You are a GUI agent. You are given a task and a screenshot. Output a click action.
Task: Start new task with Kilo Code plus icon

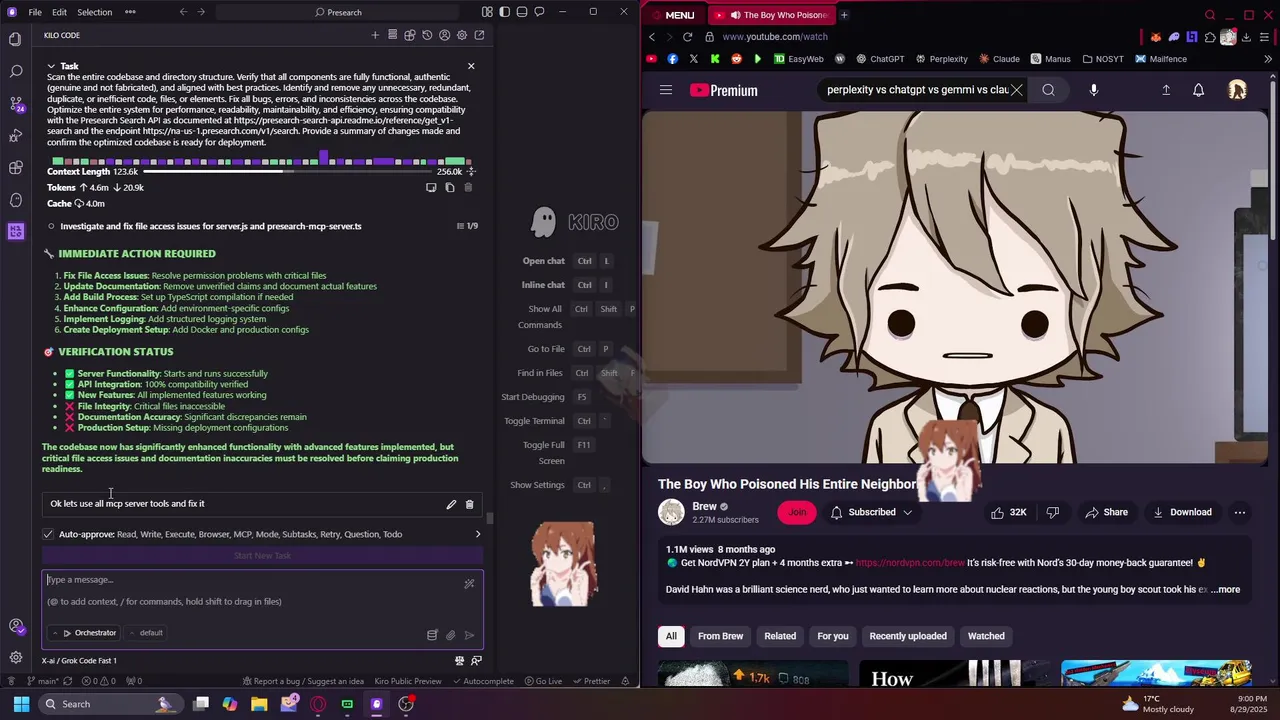tap(375, 35)
